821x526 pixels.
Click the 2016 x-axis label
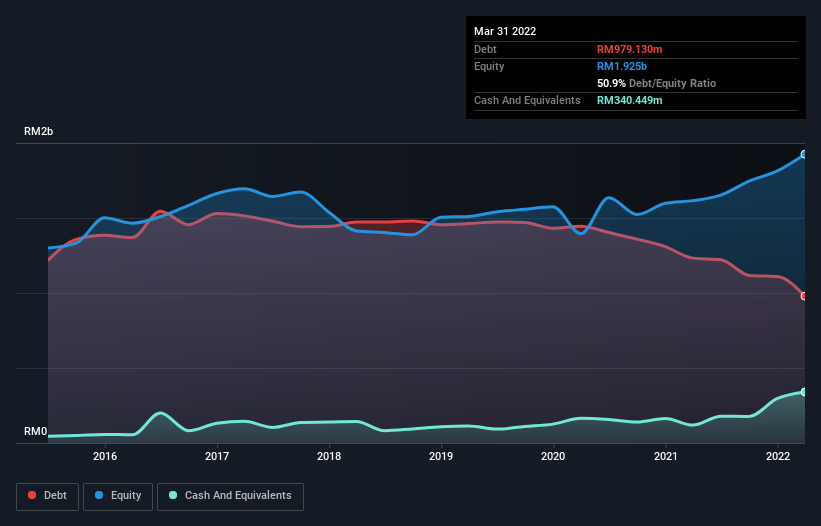point(105,456)
